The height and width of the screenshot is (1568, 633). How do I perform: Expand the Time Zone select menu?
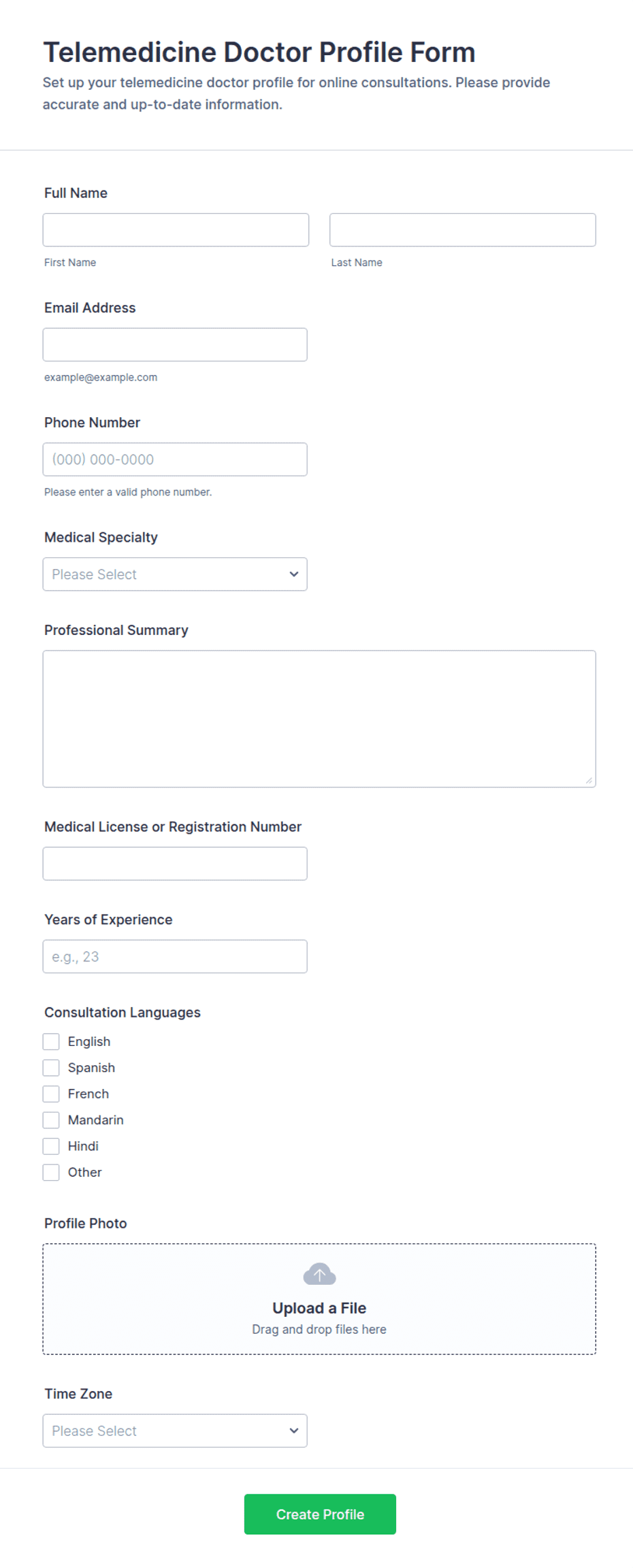pos(175,1431)
